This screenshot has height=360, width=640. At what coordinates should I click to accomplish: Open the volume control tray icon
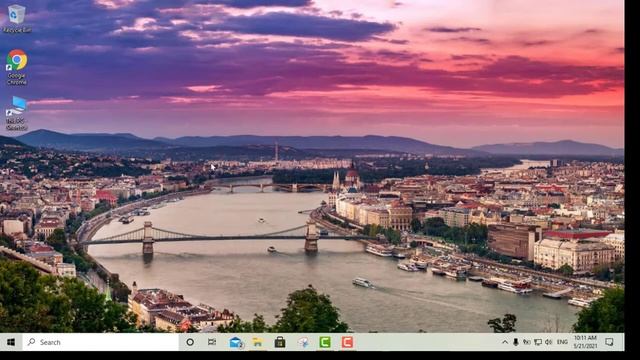549,342
